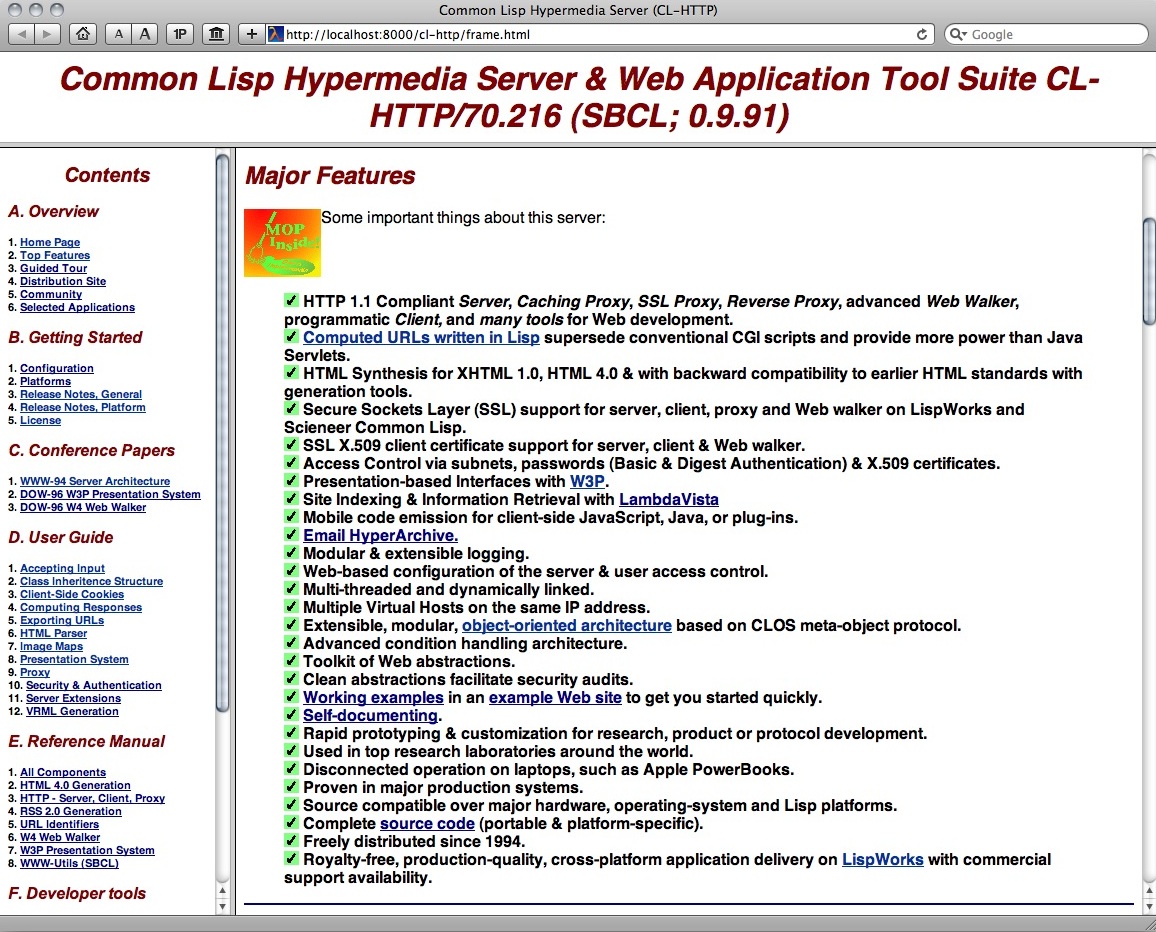1156x932 pixels.
Task: Open the Distribution Site link
Action: (x=63, y=281)
